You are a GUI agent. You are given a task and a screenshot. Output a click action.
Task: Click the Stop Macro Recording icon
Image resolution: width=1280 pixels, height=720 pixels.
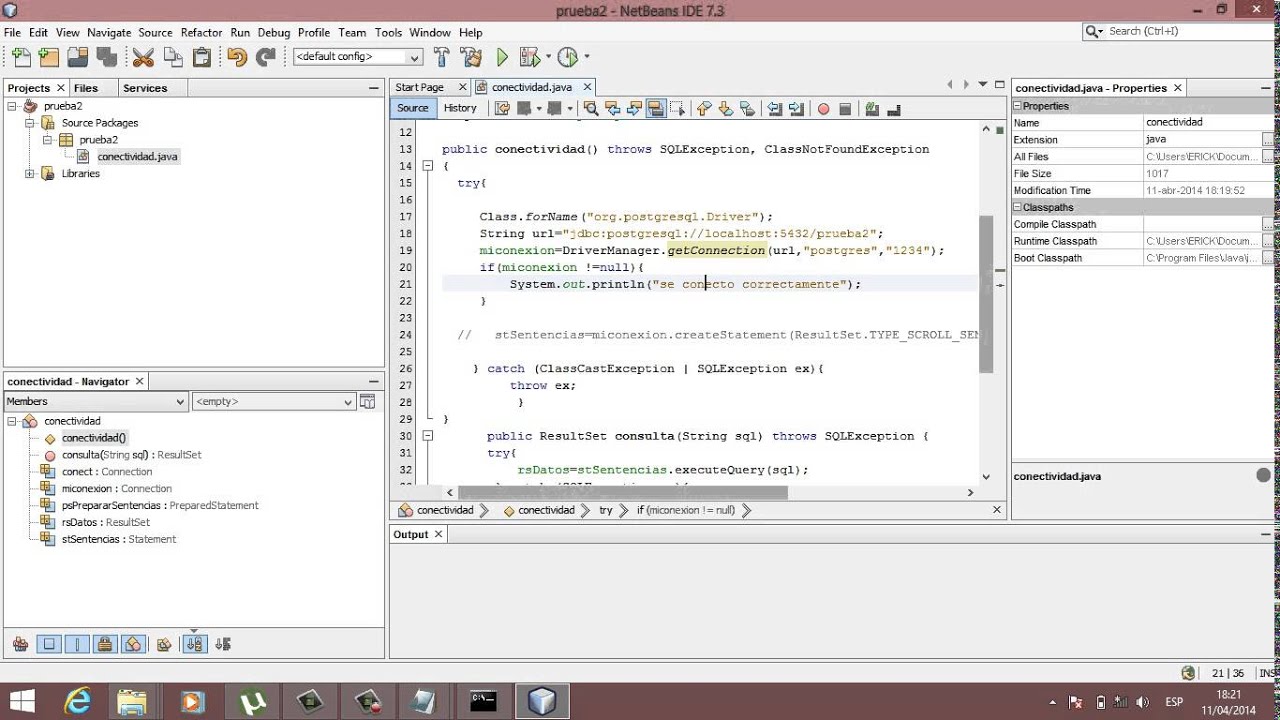coord(844,109)
